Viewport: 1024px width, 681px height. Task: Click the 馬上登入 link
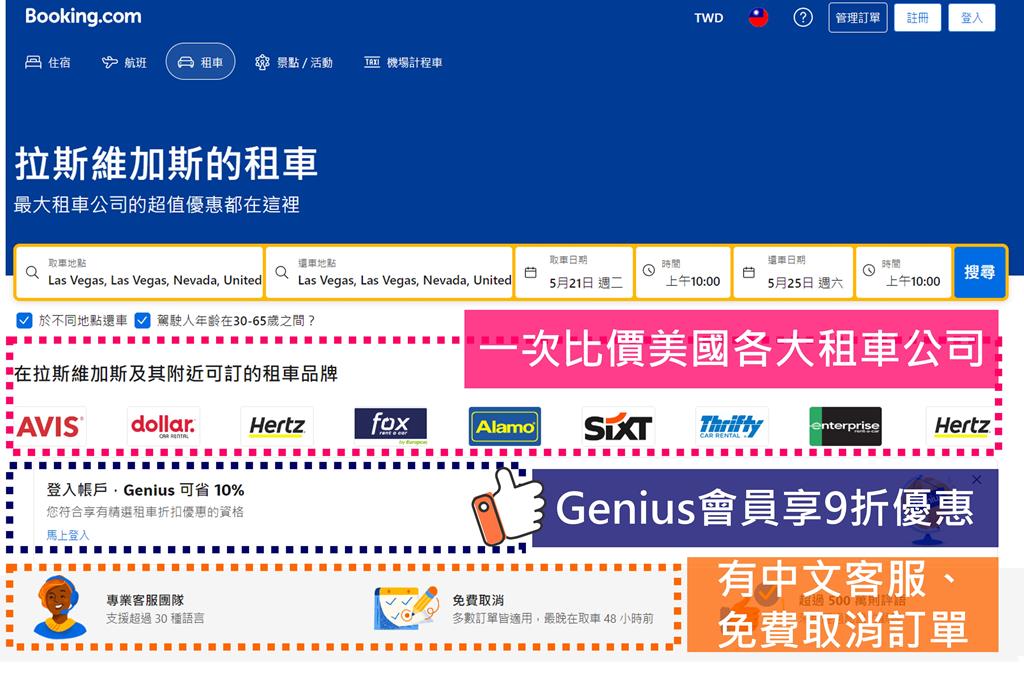(68, 535)
